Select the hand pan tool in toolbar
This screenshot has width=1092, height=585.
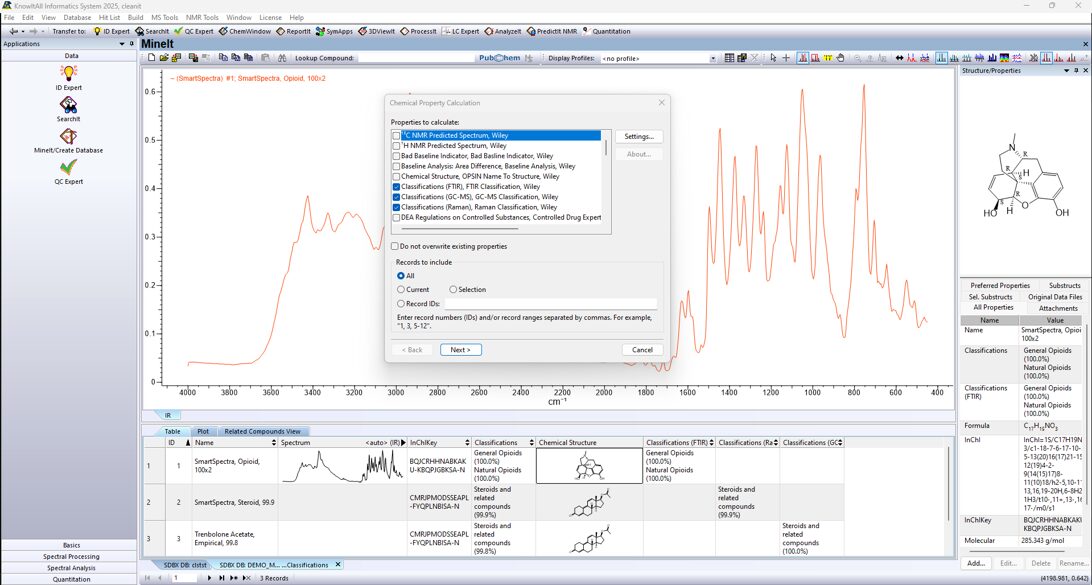(x=841, y=58)
